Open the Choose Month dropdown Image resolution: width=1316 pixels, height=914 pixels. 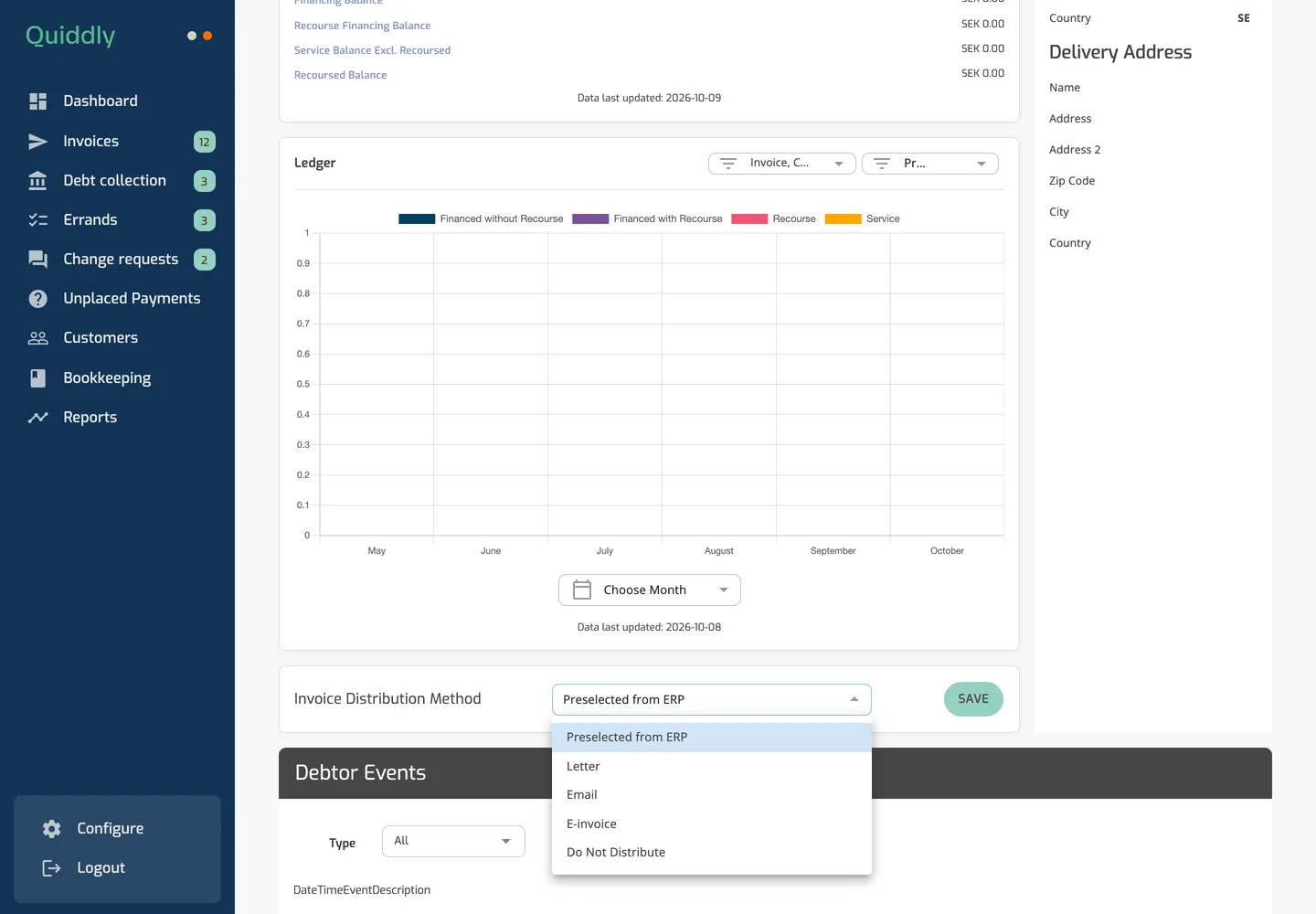650,590
